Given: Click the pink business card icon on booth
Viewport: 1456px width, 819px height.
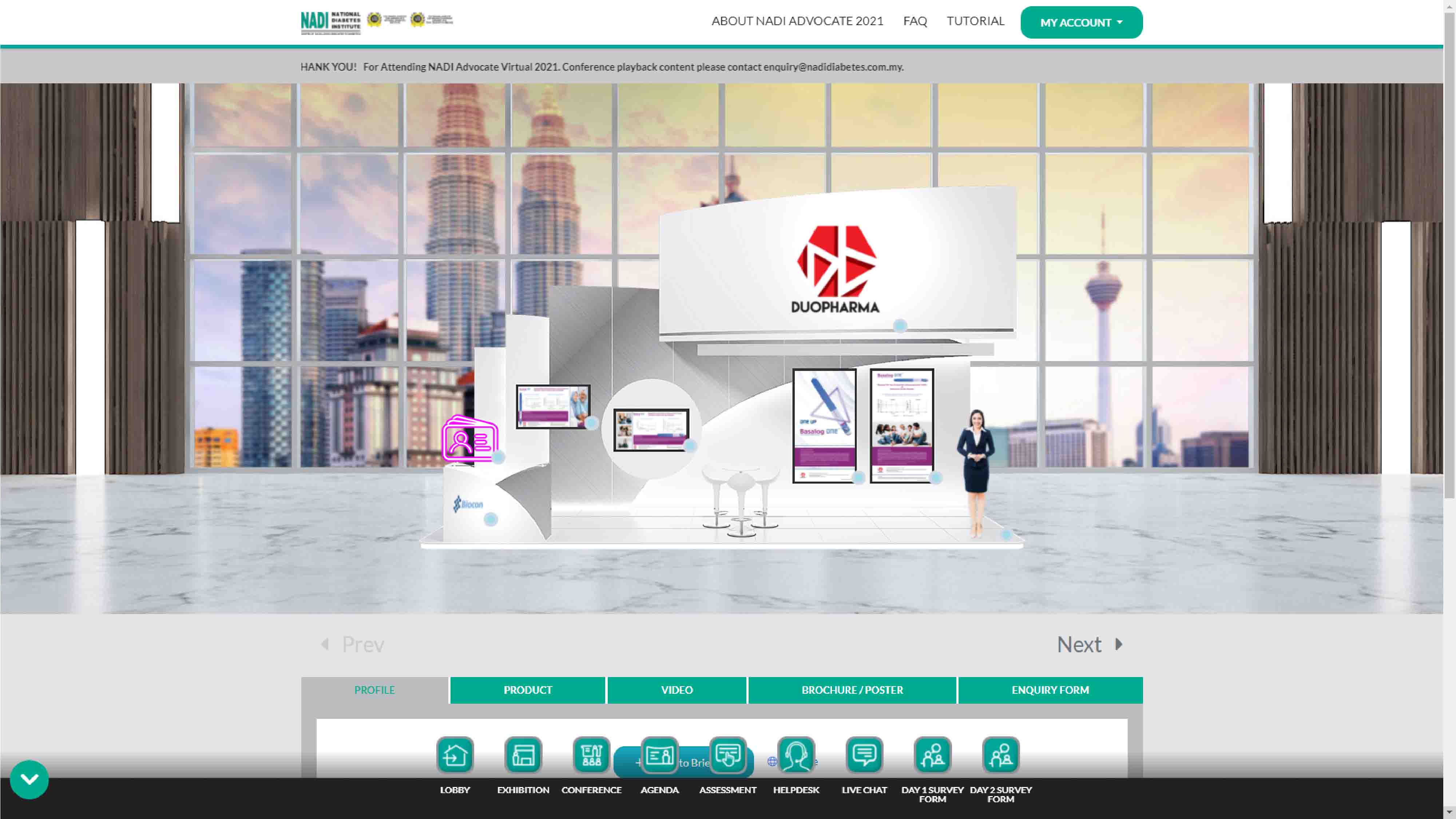Looking at the screenshot, I should [x=470, y=440].
